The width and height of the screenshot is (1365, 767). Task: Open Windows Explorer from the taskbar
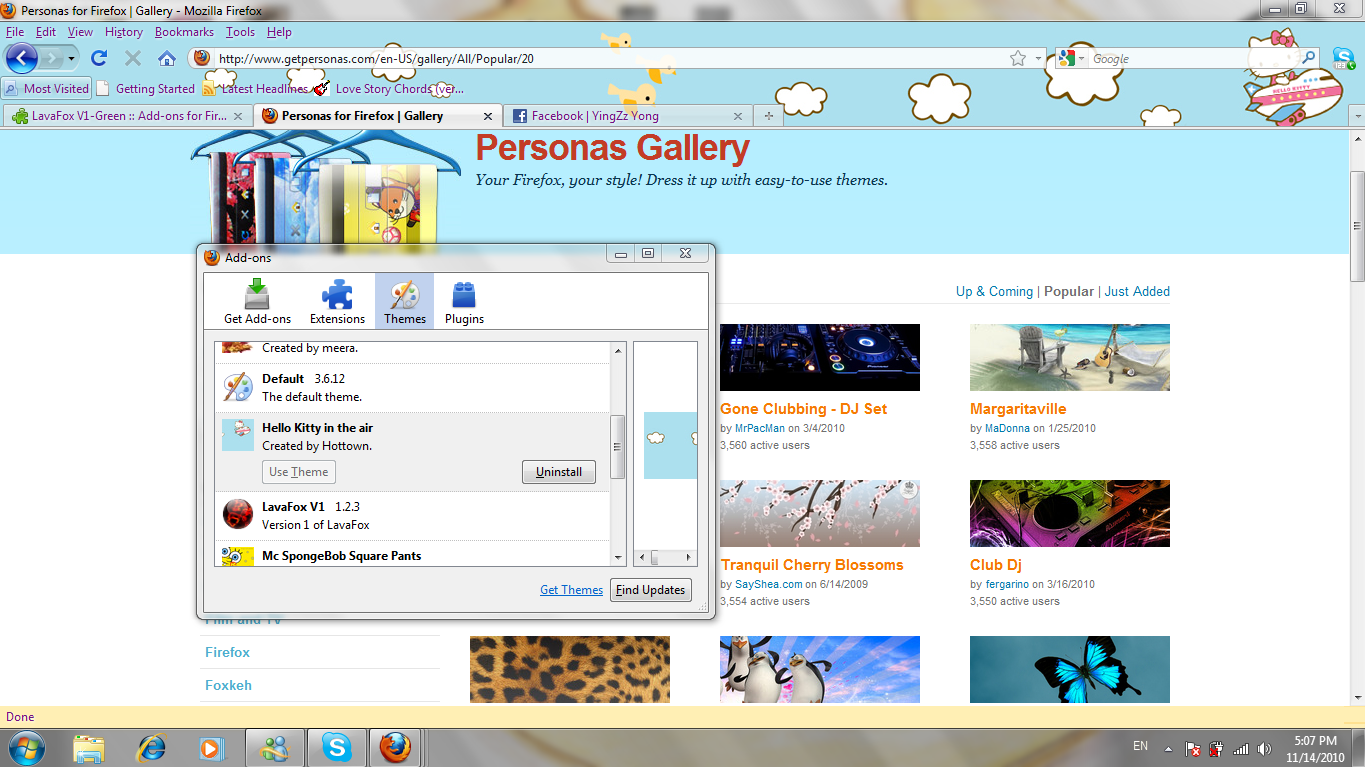[x=89, y=747]
